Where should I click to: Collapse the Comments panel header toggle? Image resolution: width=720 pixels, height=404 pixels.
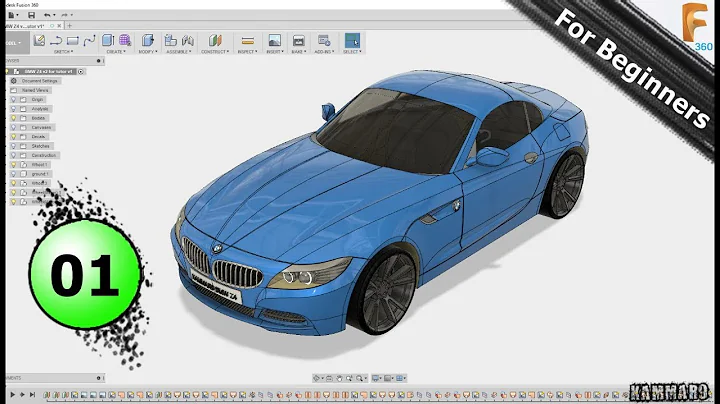click(98, 378)
